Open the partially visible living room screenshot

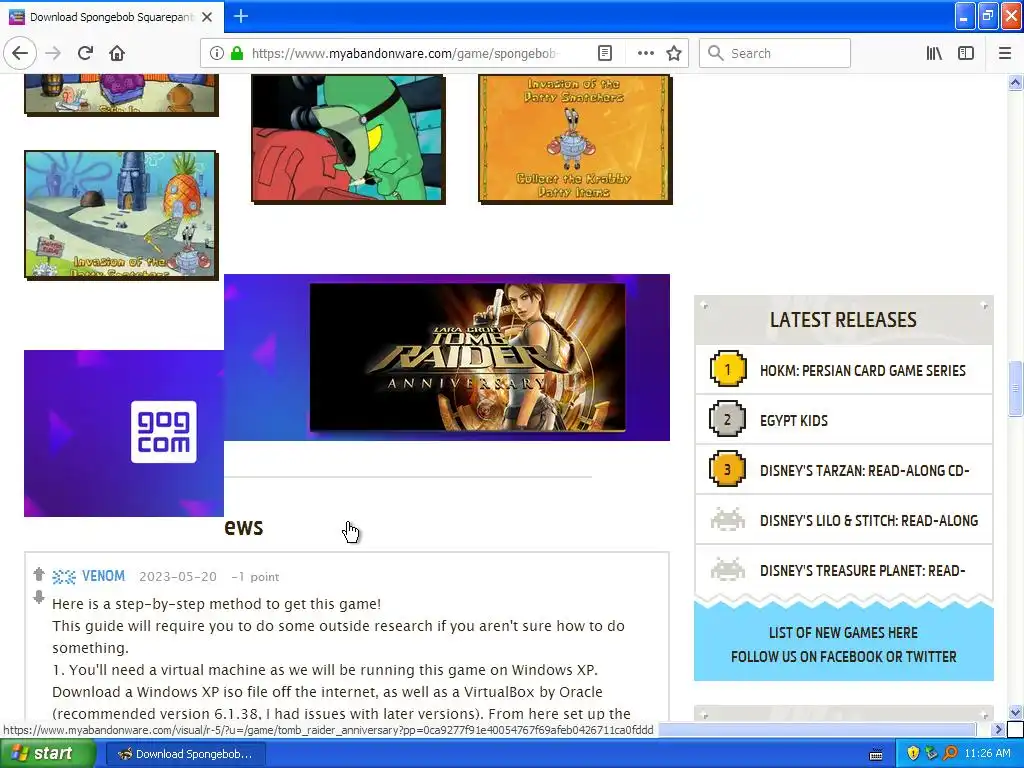[x=121, y=94]
